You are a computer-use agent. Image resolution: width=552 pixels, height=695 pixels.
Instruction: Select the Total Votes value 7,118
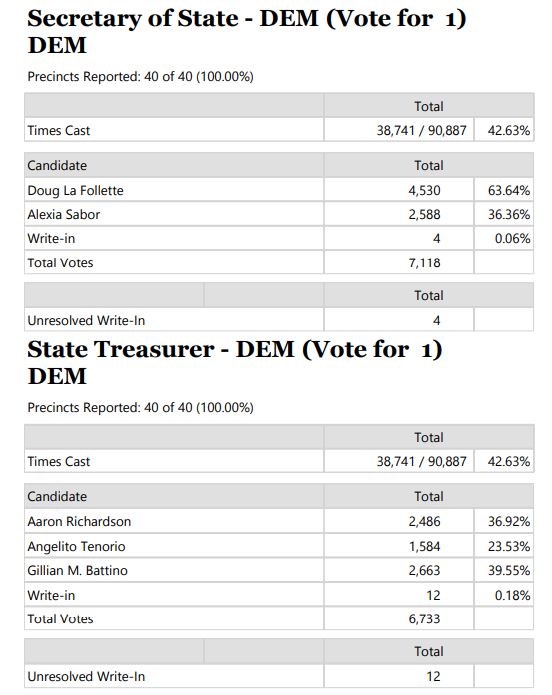coord(424,263)
